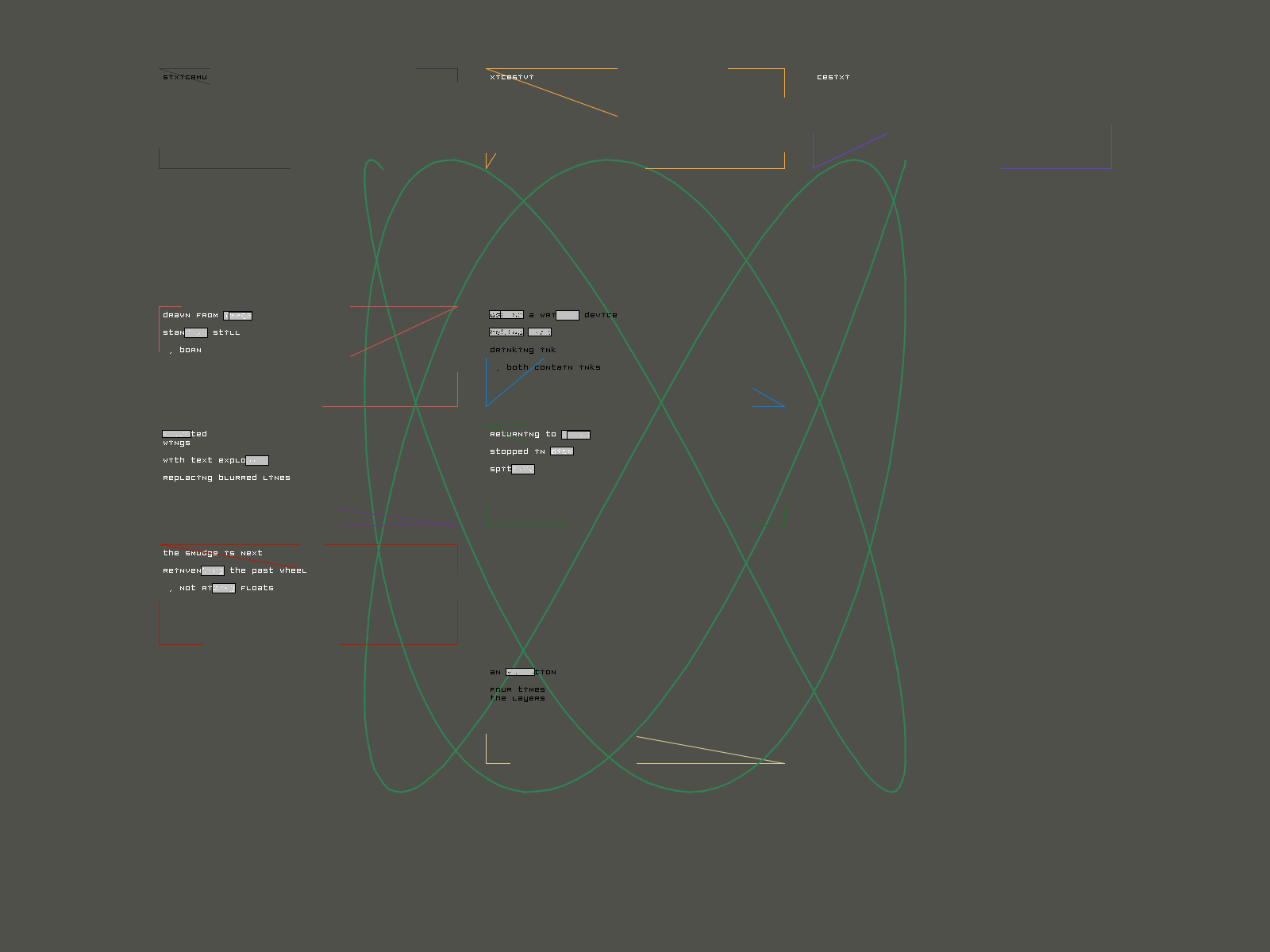Viewport: 1270px width, 952px height.
Task: Click the word "wings"
Action: [x=176, y=443]
